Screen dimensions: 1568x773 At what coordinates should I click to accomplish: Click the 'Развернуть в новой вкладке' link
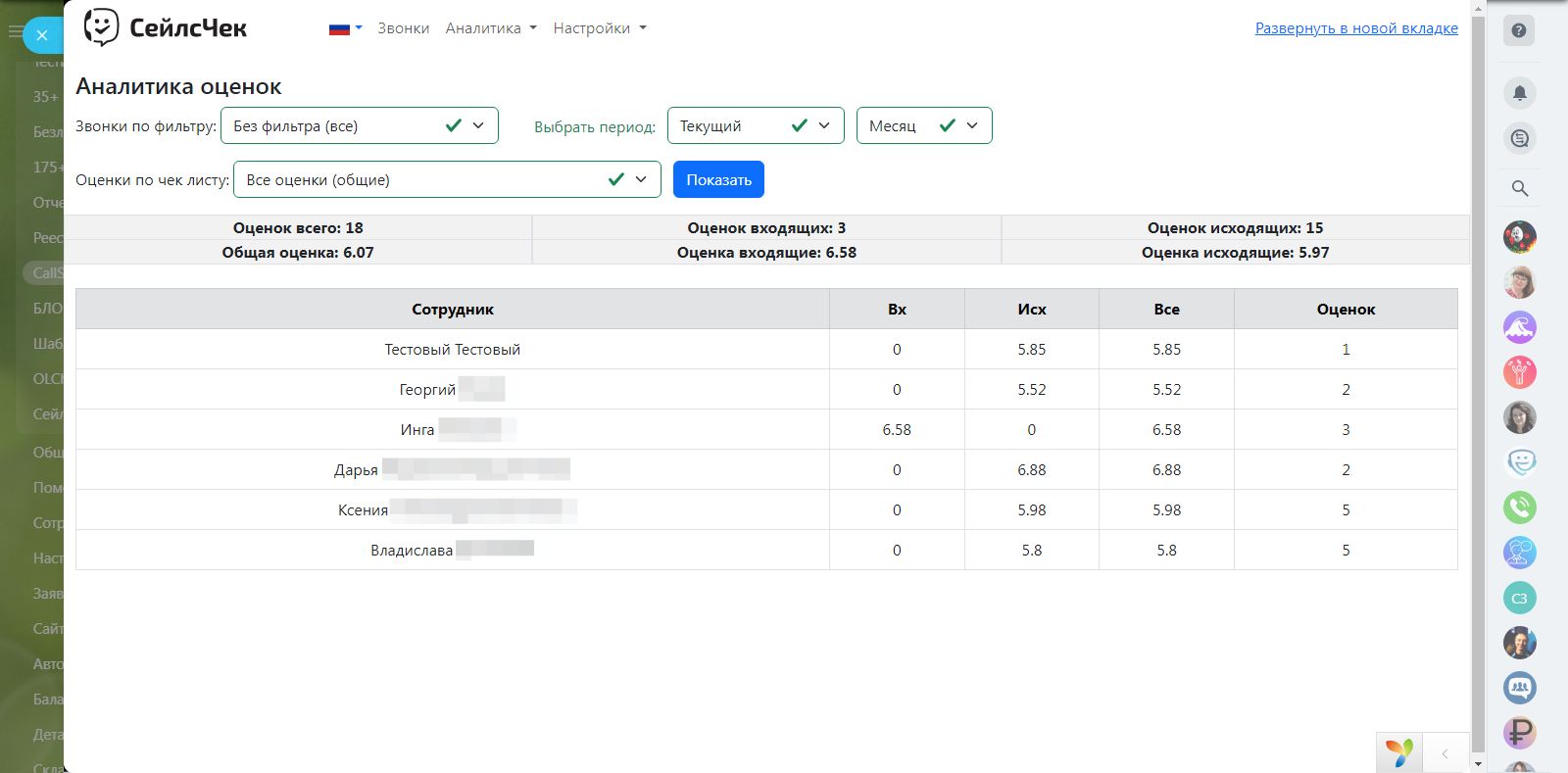click(x=1355, y=28)
